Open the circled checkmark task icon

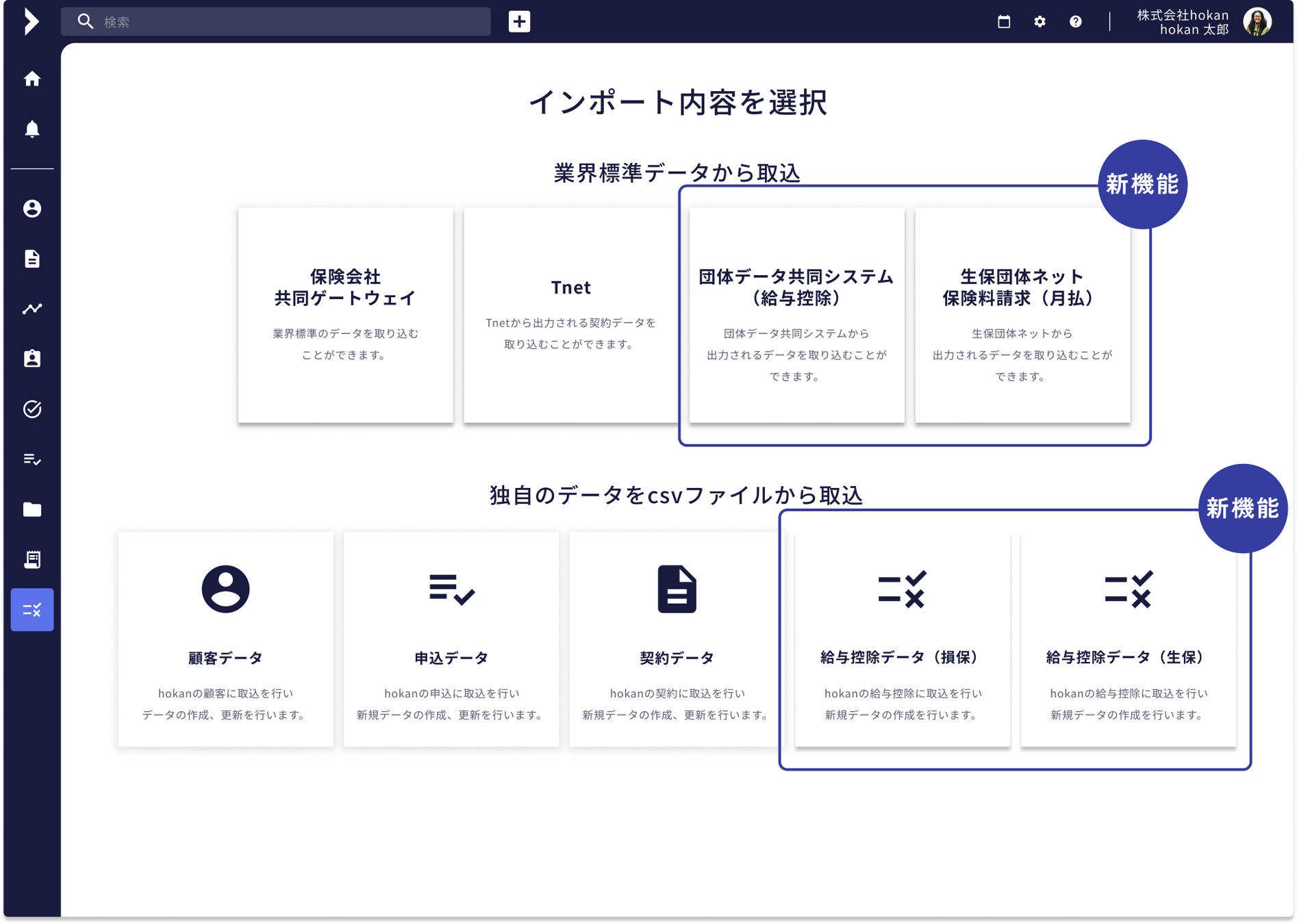(x=32, y=409)
